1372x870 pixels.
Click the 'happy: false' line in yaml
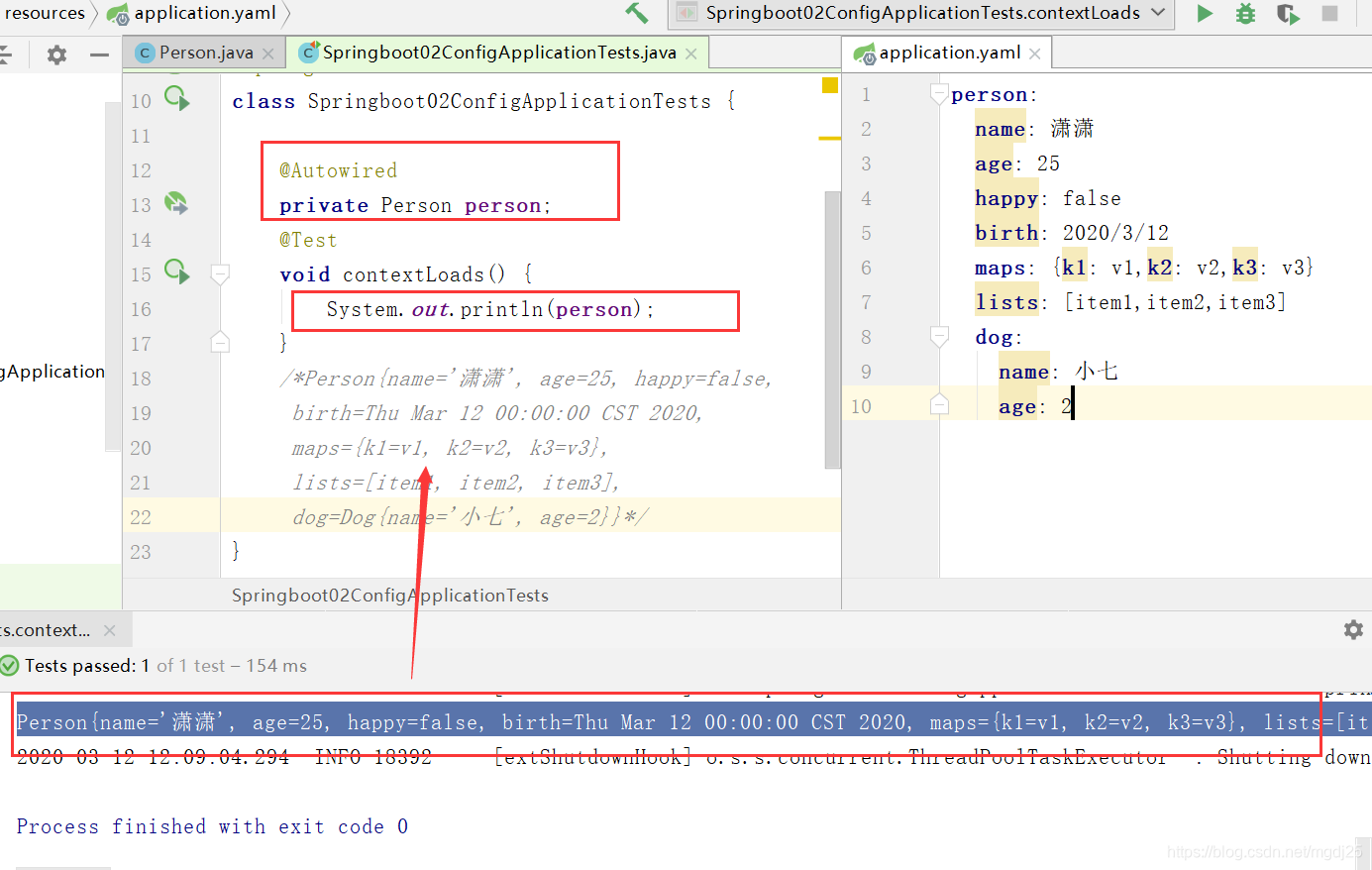coord(1048,198)
